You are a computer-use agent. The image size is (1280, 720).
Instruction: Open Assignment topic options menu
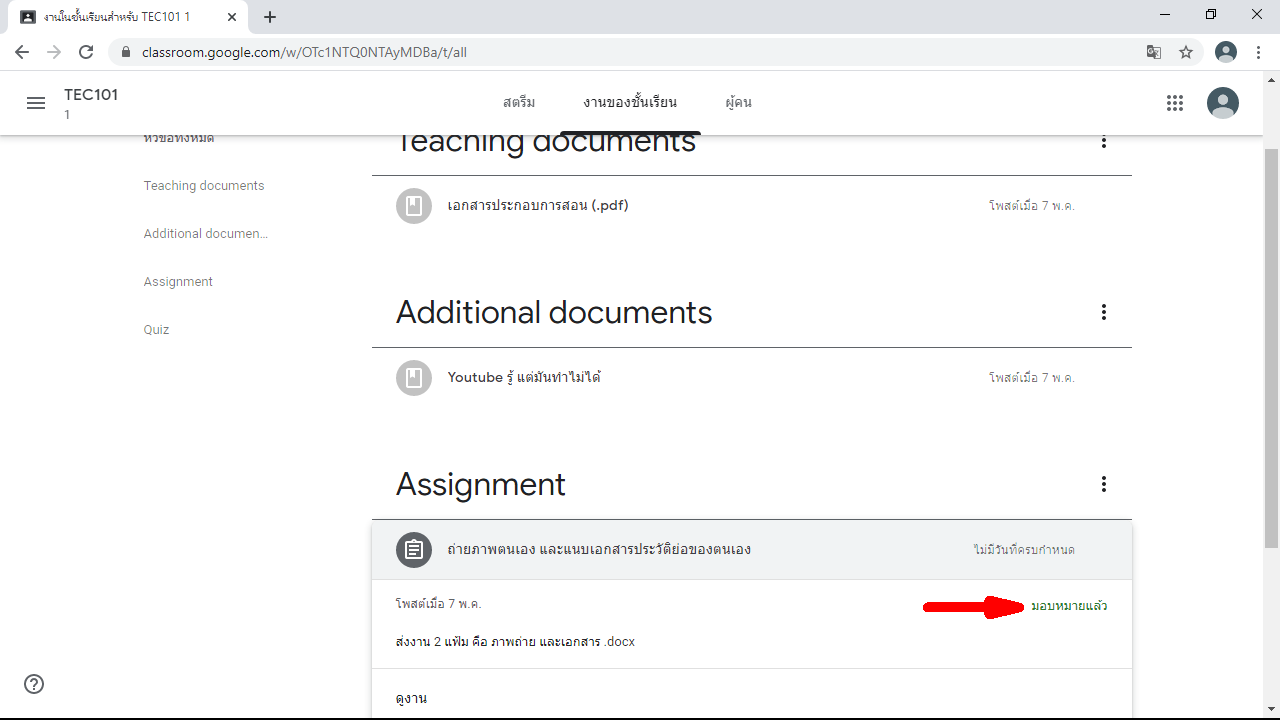tap(1104, 485)
